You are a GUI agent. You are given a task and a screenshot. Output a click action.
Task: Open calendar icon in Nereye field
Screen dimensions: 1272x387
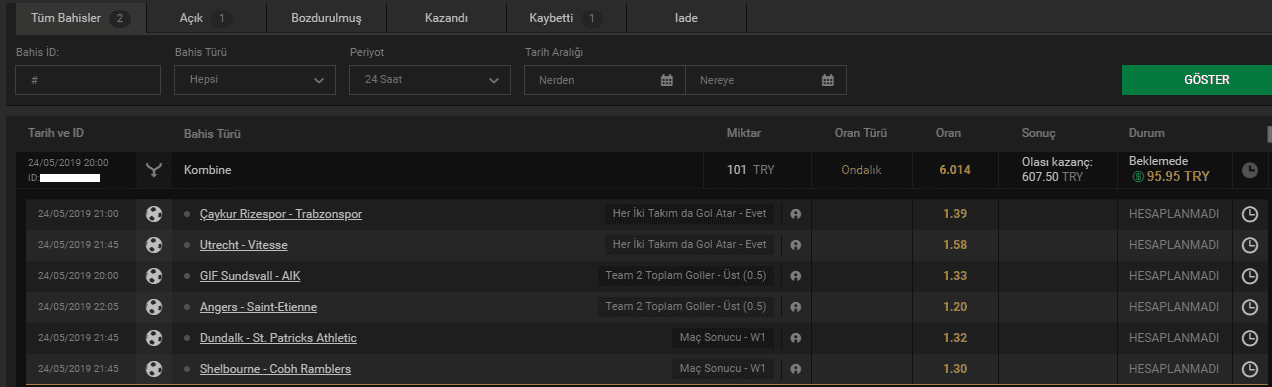coord(828,80)
